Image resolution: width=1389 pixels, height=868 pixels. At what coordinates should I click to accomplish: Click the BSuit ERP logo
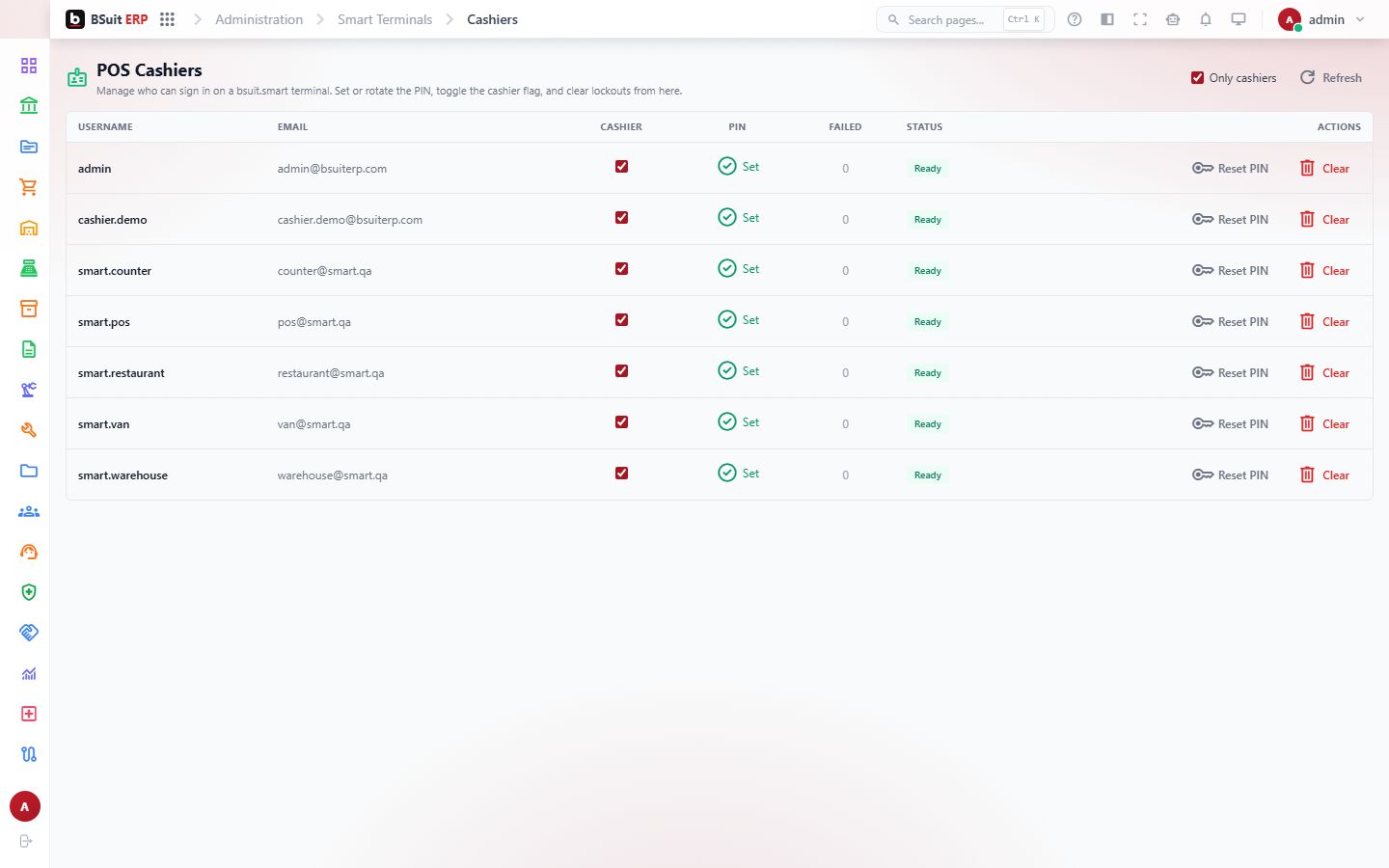107,19
